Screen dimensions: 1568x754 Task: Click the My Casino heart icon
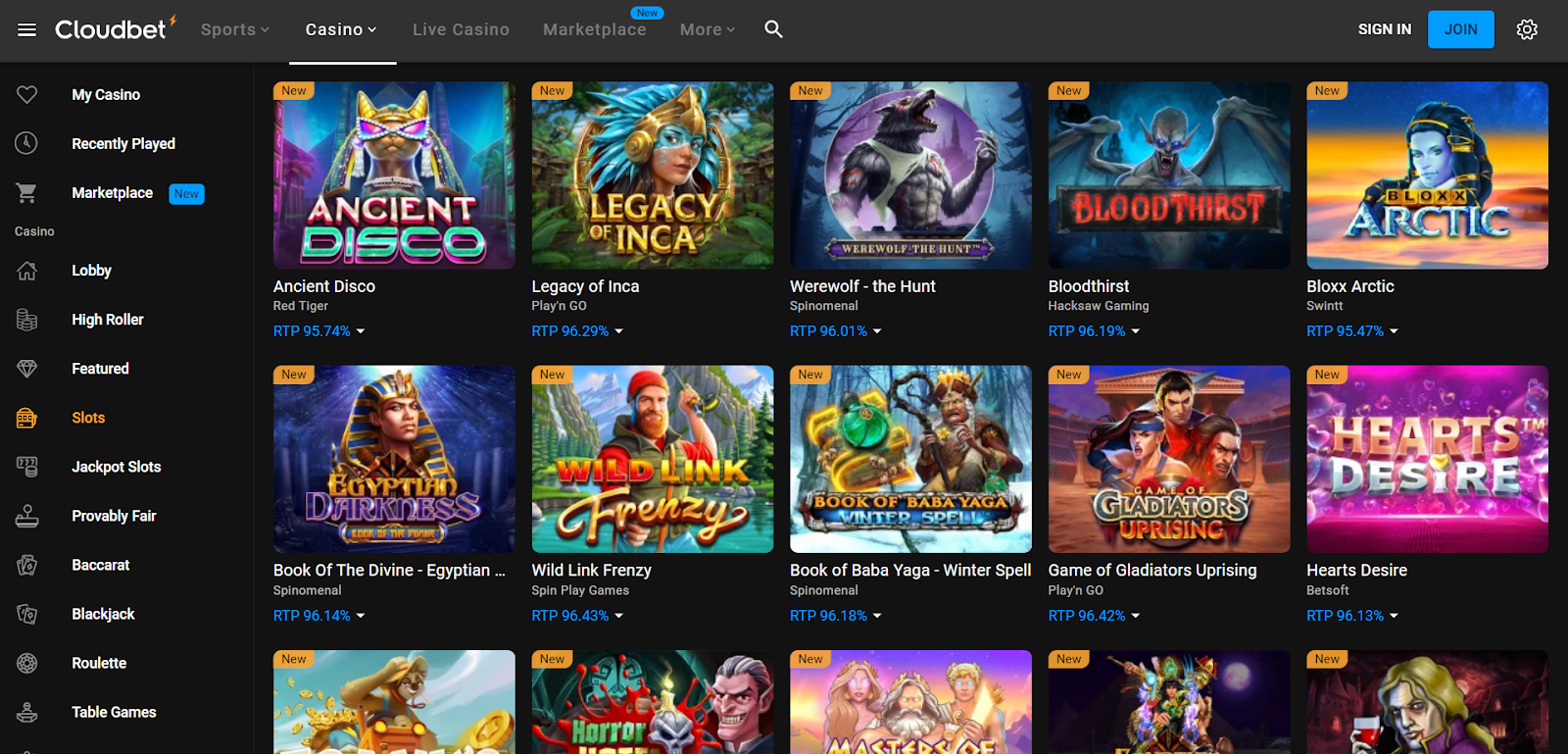(27, 94)
